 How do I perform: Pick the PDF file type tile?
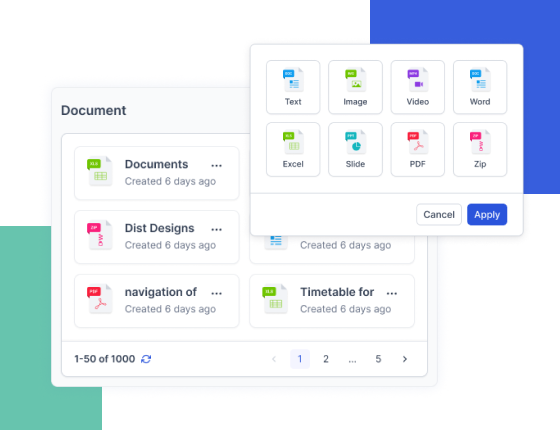click(418, 149)
